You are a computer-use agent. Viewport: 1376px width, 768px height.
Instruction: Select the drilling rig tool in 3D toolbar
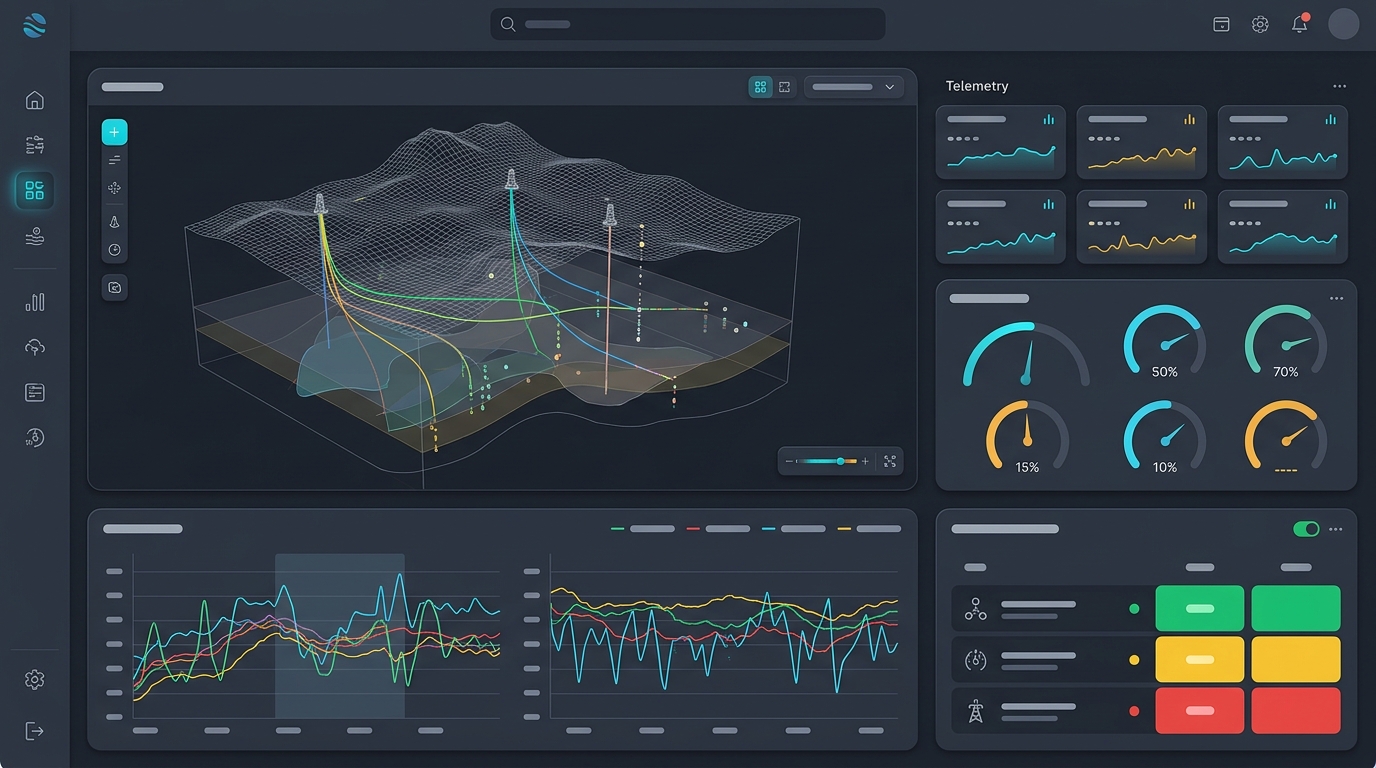[114, 222]
